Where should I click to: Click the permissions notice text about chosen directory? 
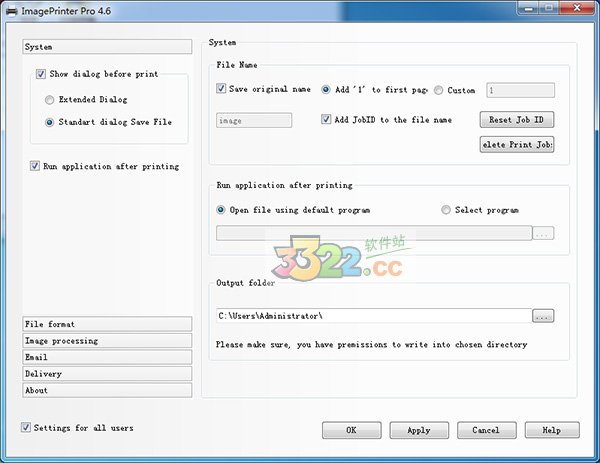[371, 344]
